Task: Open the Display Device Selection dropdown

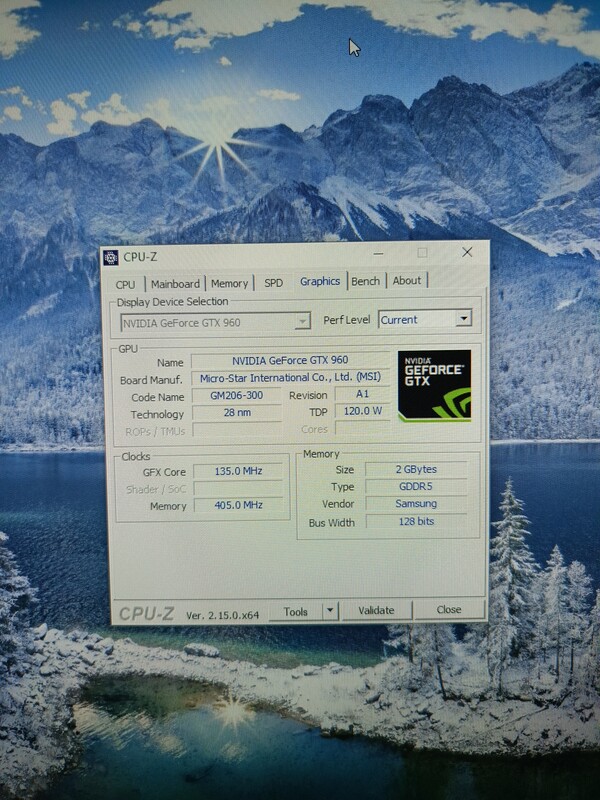Action: [215, 322]
